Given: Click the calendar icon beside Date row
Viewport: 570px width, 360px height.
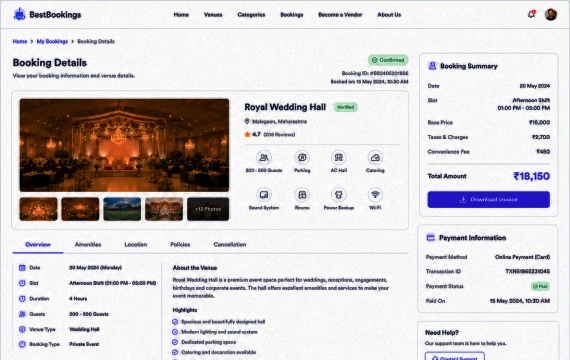Looking at the screenshot, I should (x=22, y=268).
